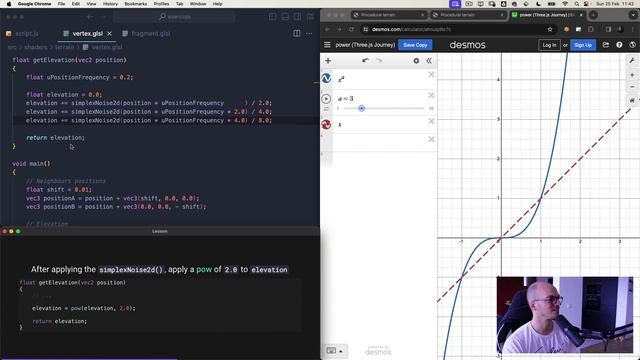Customize VS Code layout
The width and height of the screenshot is (640, 360).
pos(310,17)
